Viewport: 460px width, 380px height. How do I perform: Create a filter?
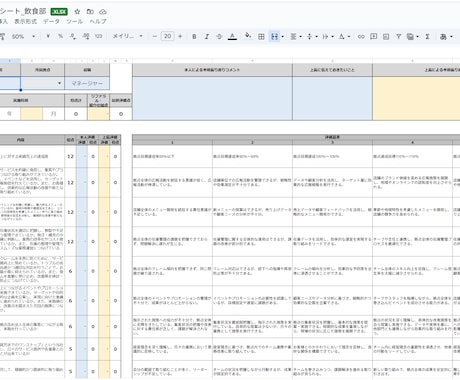pyautogui.click(x=398, y=36)
